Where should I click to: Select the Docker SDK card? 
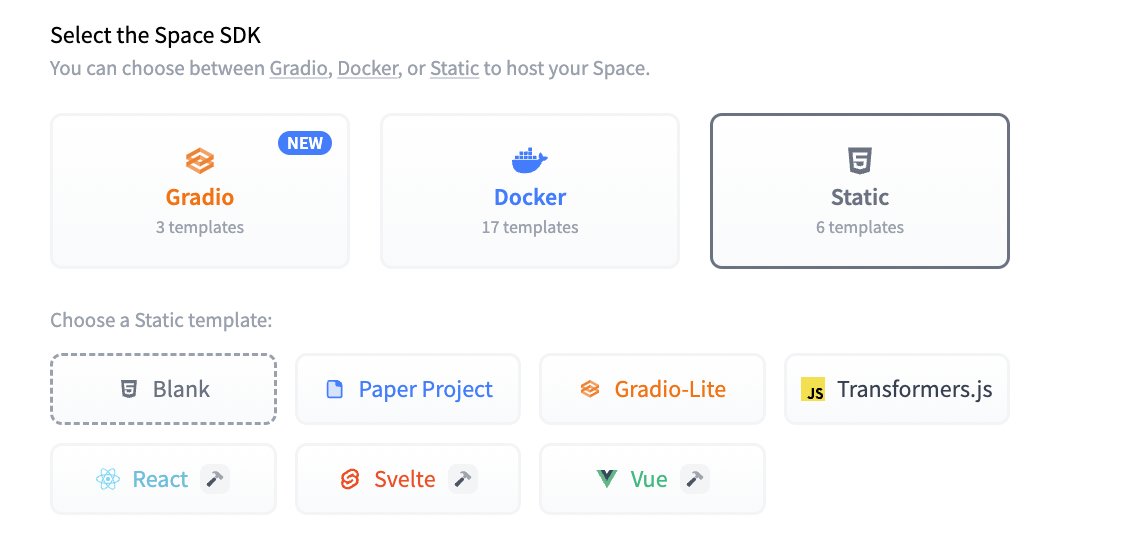[529, 191]
